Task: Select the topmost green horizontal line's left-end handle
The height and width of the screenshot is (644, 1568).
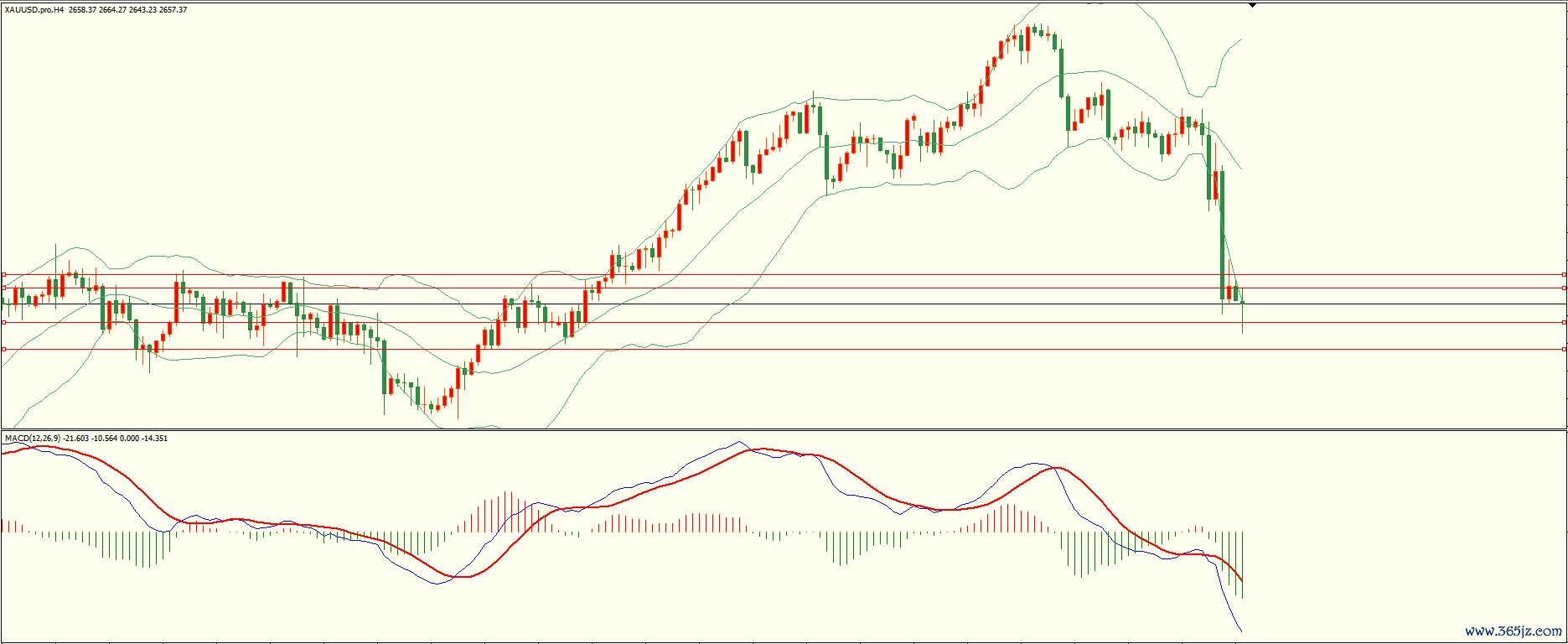Action: (x=3, y=274)
